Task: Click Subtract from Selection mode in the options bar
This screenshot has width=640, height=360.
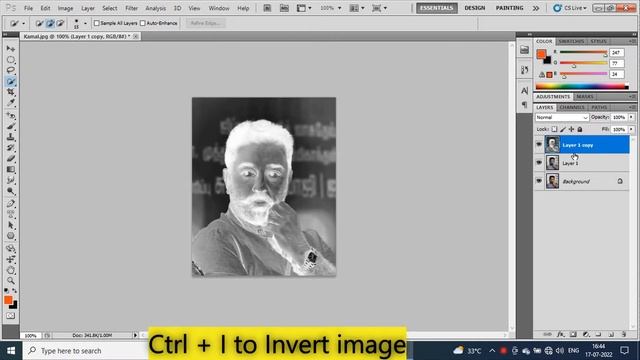Action: tap(60, 23)
